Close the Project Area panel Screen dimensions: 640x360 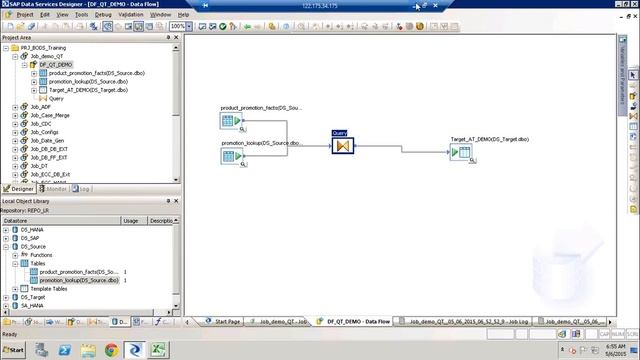point(176,37)
